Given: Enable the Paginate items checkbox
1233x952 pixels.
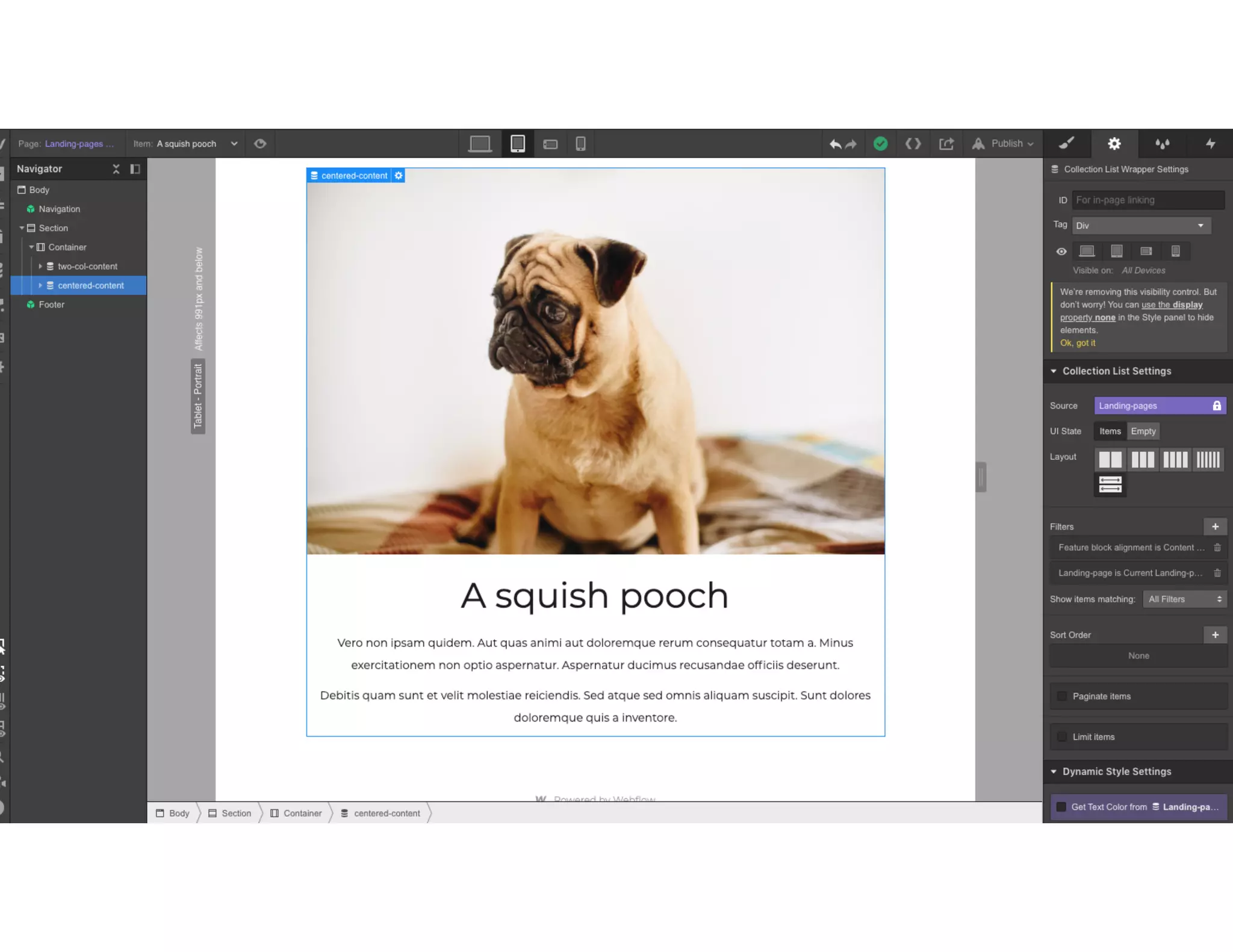Looking at the screenshot, I should point(1062,696).
